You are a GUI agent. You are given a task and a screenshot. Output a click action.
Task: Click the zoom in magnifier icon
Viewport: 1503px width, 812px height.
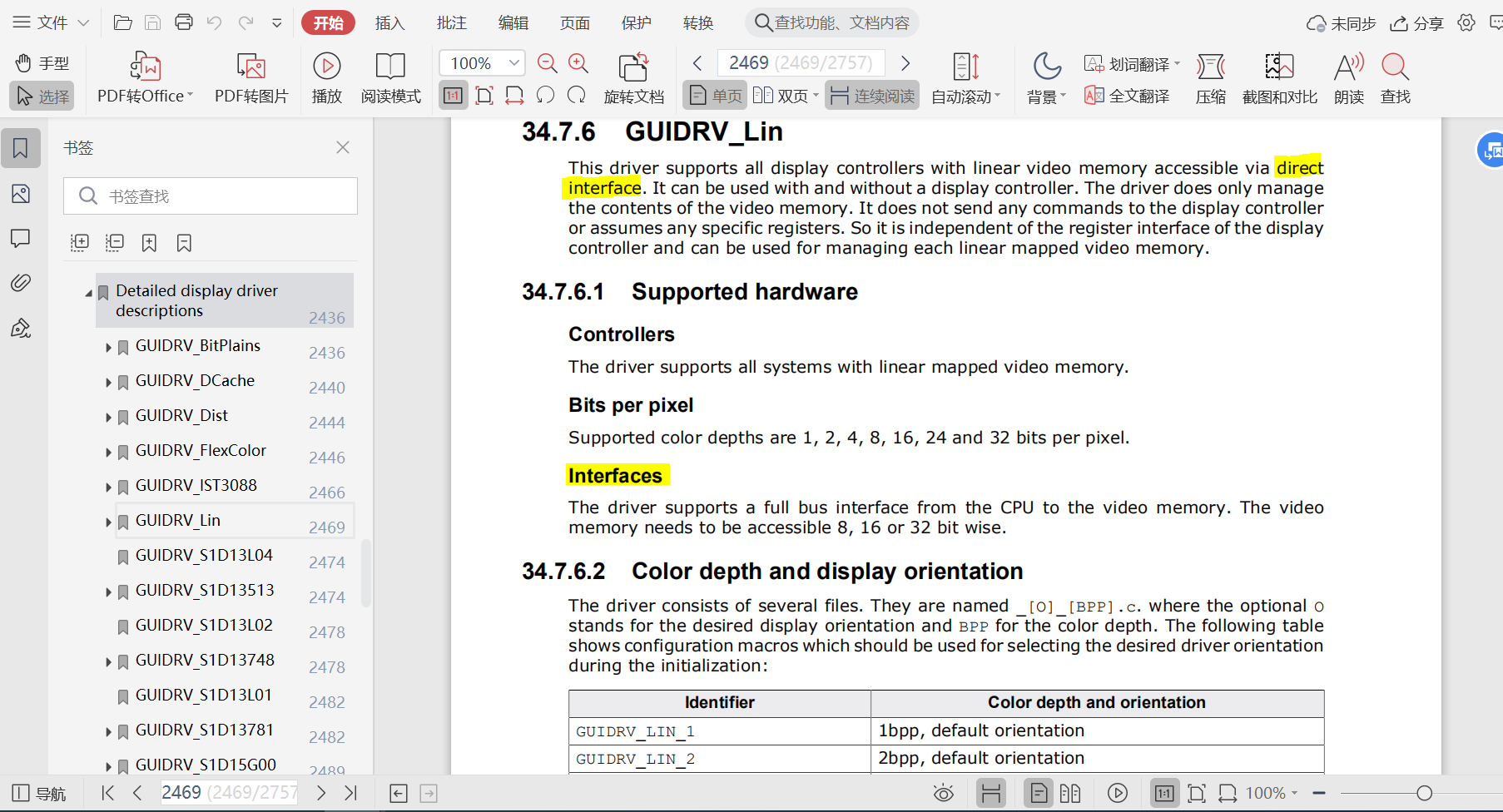578,63
